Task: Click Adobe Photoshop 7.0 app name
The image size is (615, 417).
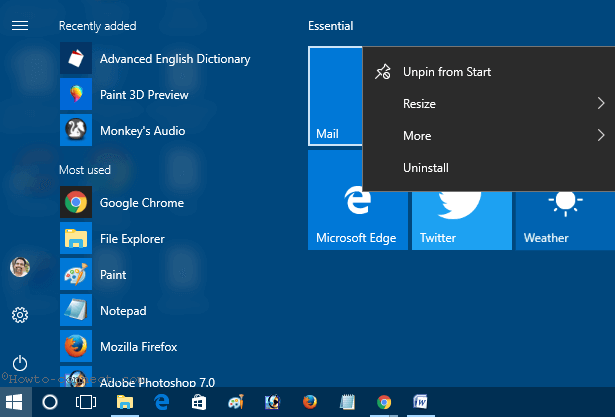Action: pyautogui.click(x=157, y=382)
